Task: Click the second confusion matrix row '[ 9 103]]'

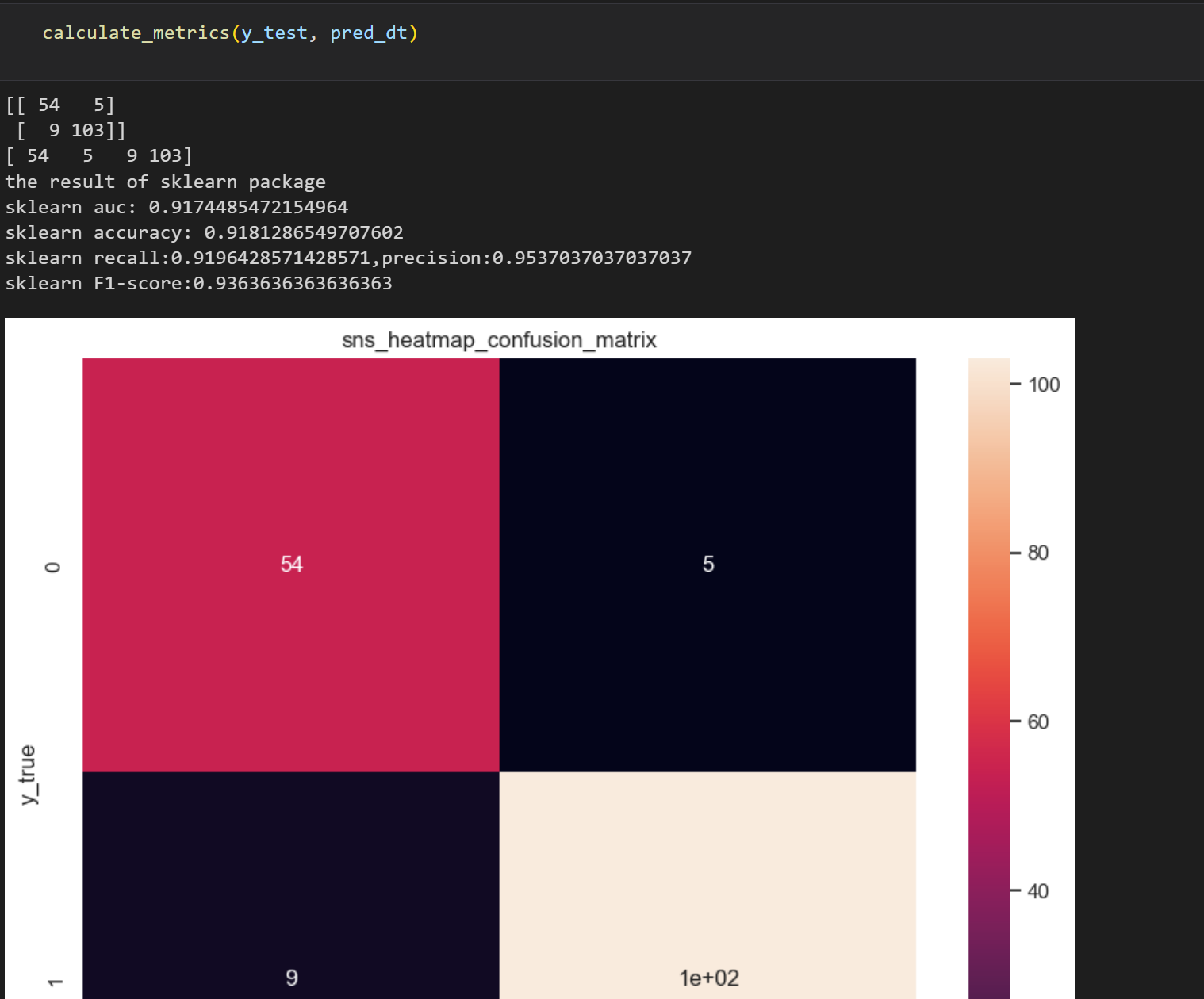Action: tap(71, 131)
